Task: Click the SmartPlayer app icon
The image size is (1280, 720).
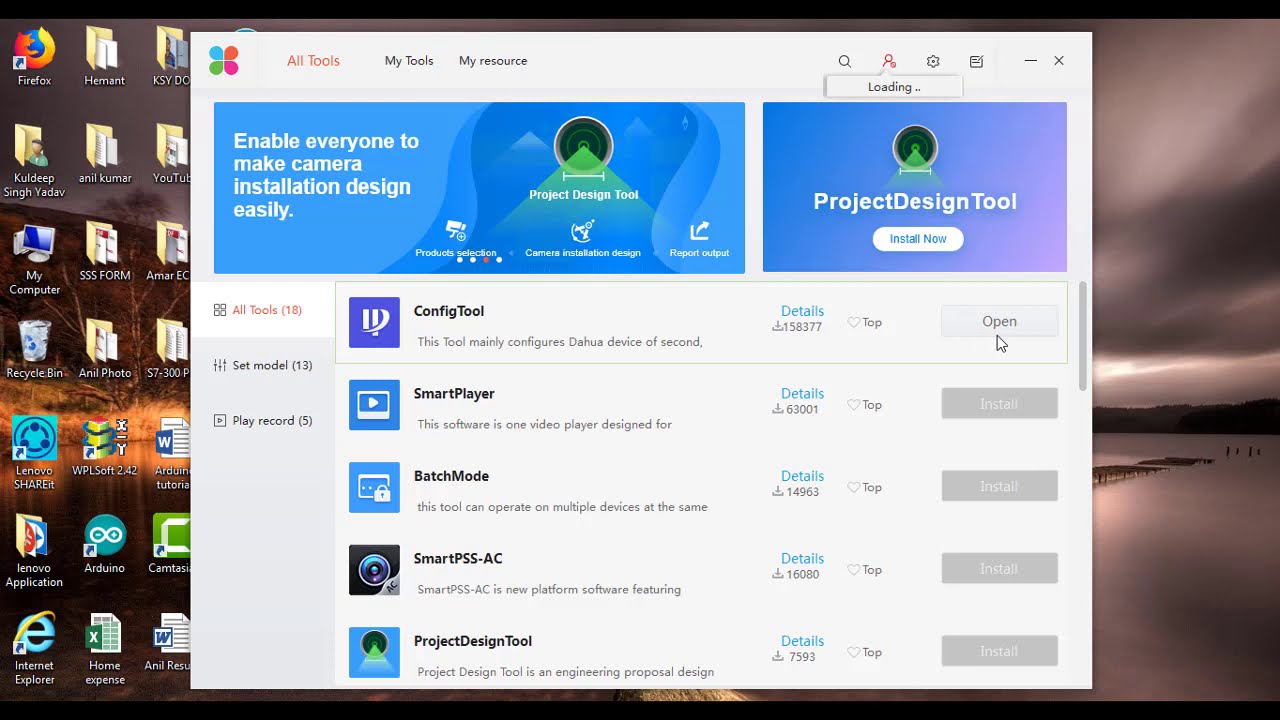Action: 374,405
